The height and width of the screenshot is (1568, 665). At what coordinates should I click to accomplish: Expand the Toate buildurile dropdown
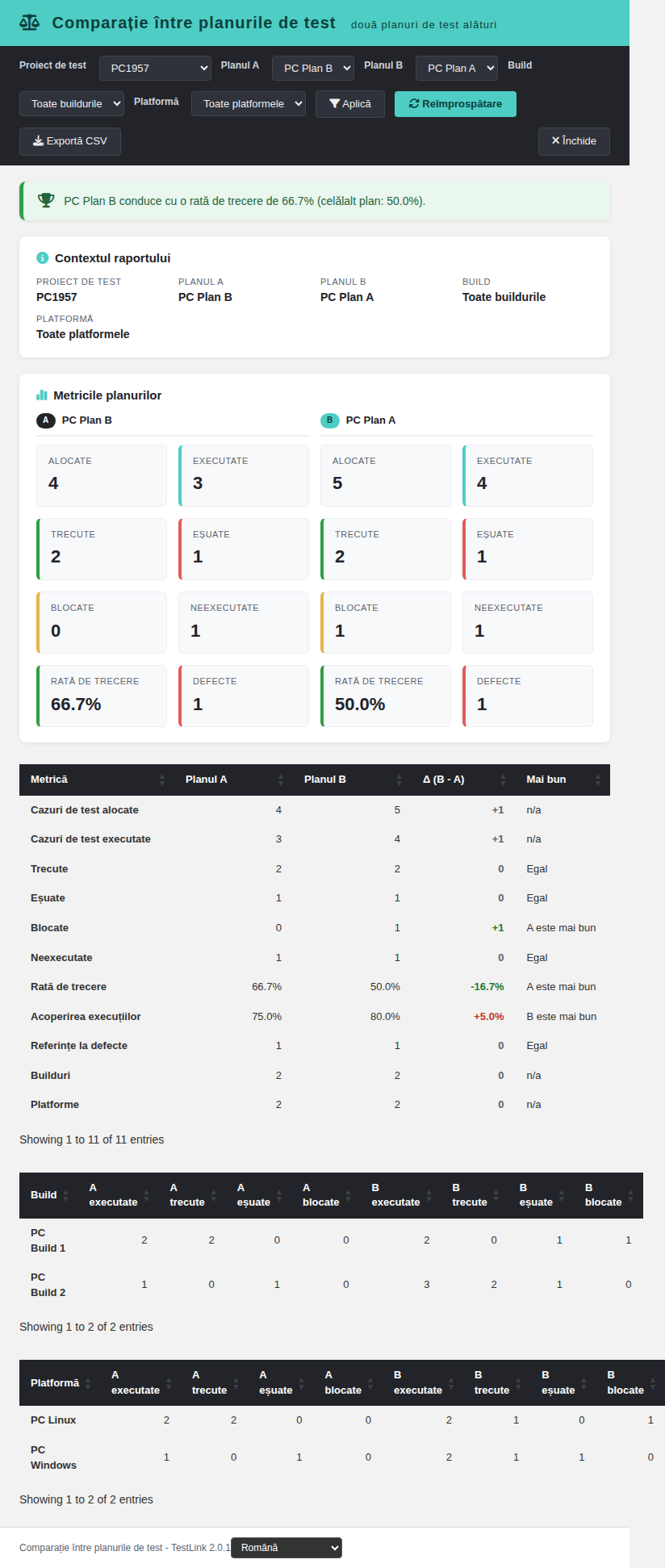(x=72, y=104)
